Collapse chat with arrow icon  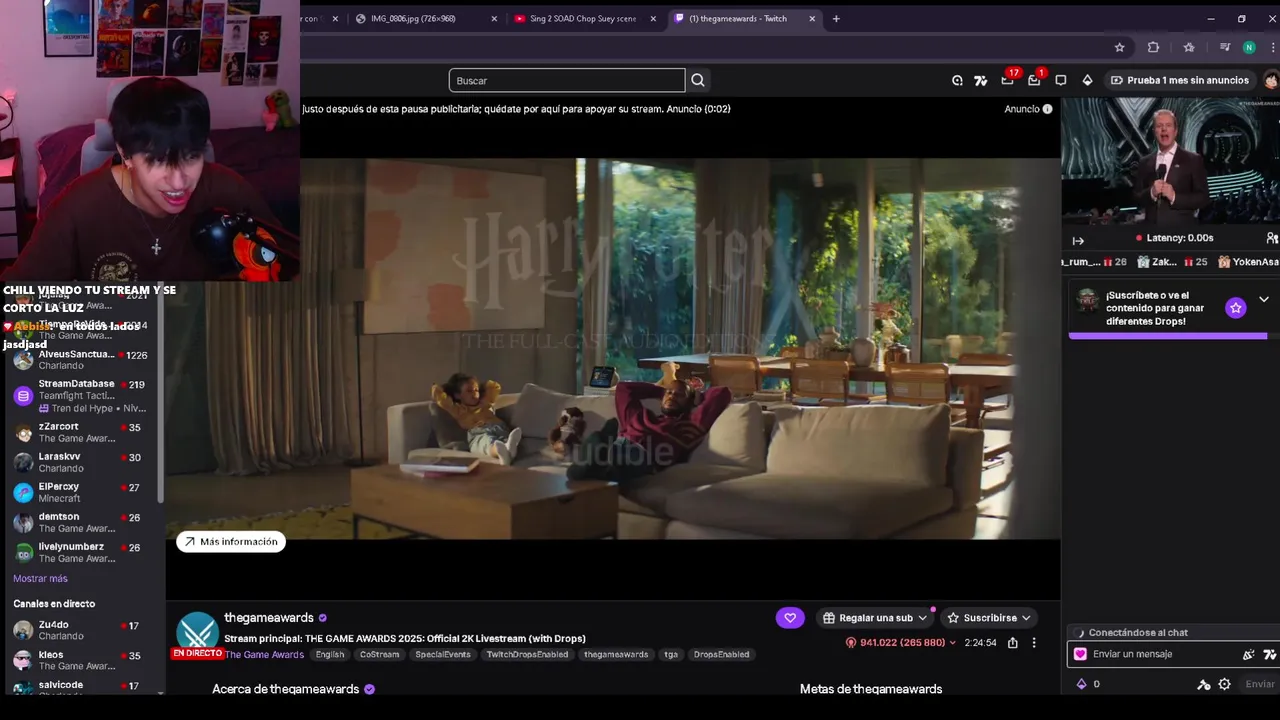[1078, 240]
